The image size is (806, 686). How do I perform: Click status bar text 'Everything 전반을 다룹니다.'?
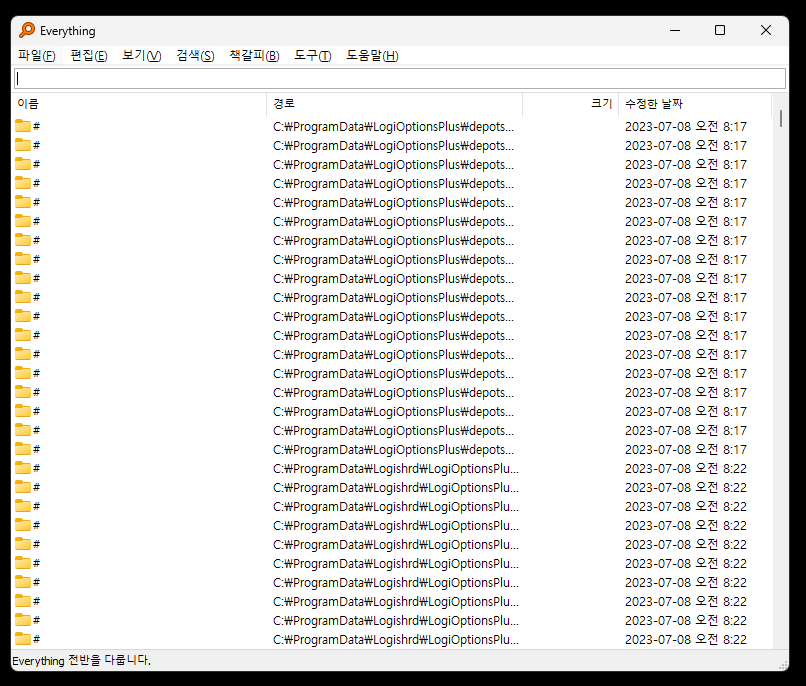[x=81, y=660]
